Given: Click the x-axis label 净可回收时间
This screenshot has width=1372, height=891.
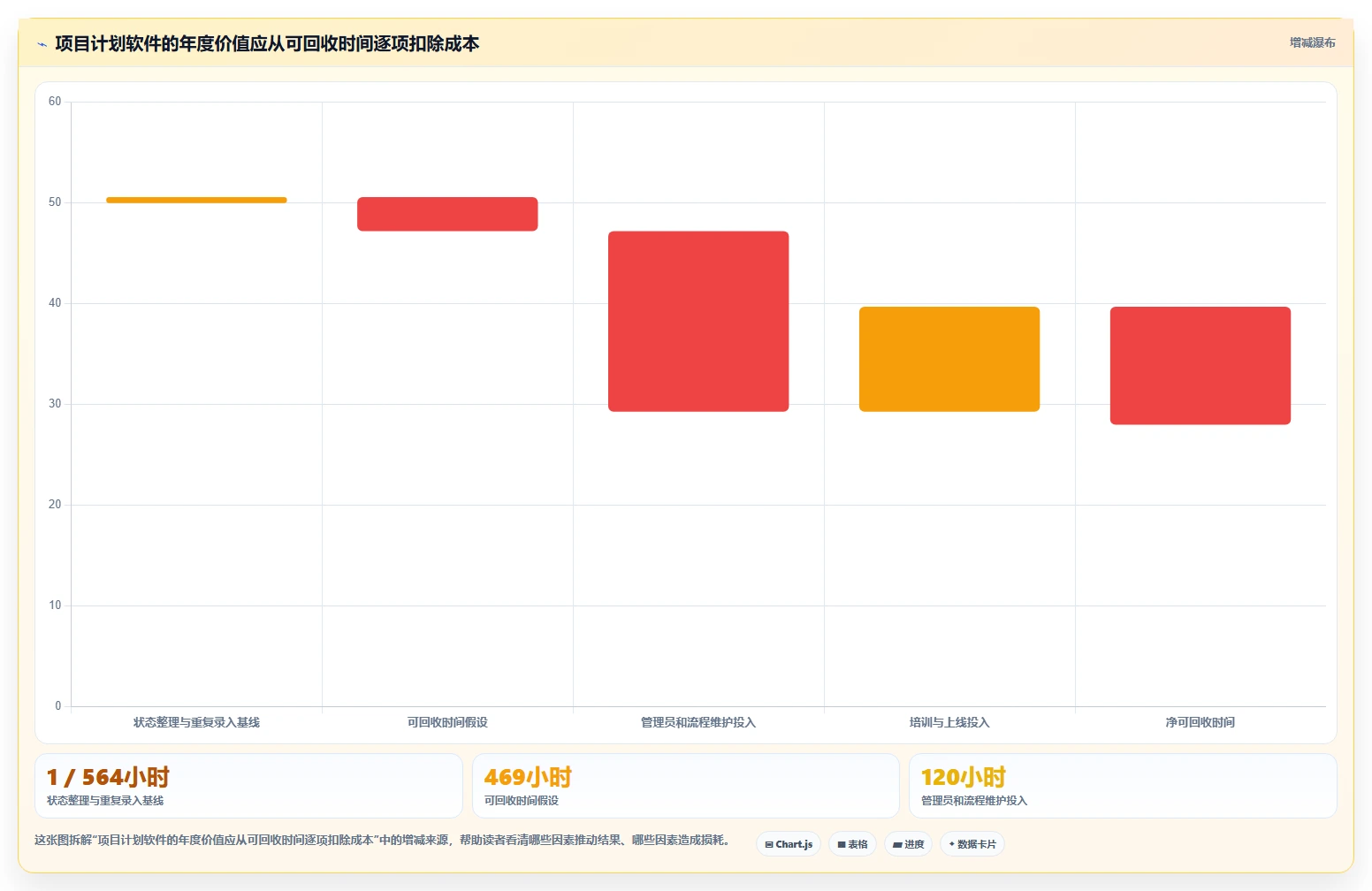Looking at the screenshot, I should 1200,722.
